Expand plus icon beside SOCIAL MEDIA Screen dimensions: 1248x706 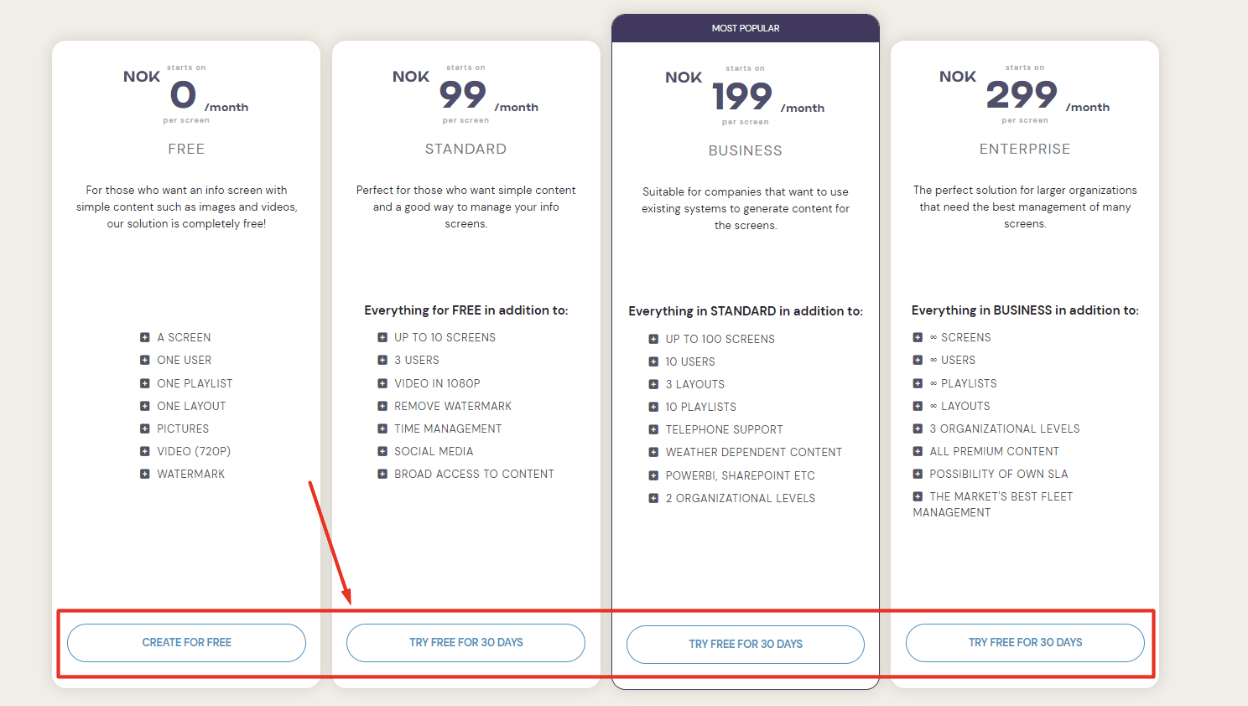(382, 452)
